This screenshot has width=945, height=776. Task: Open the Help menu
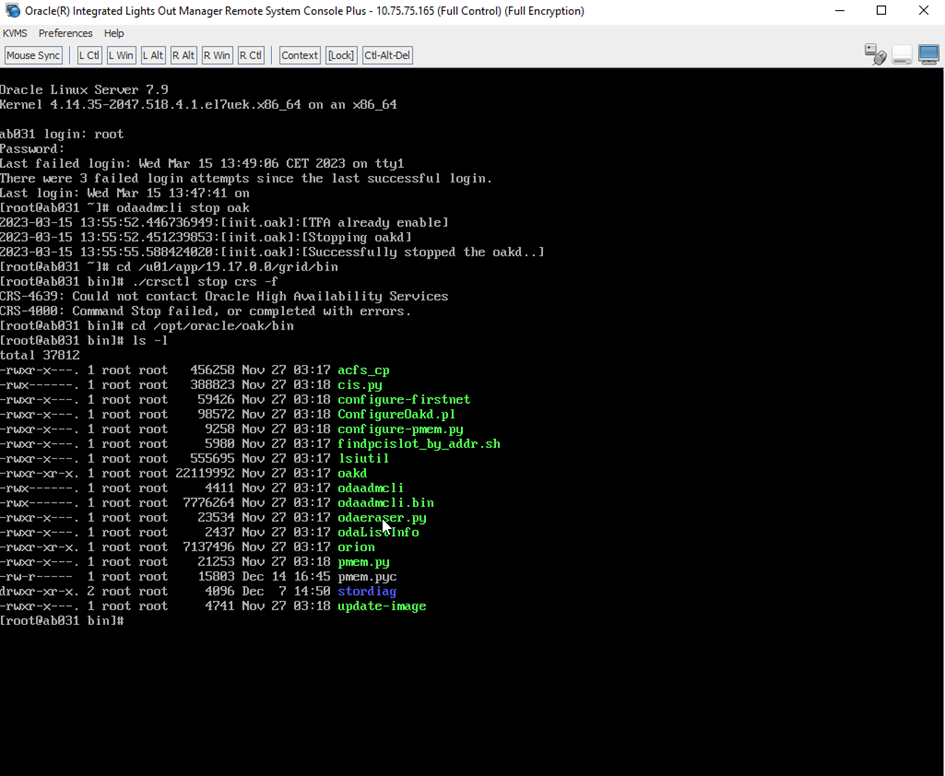pos(114,33)
